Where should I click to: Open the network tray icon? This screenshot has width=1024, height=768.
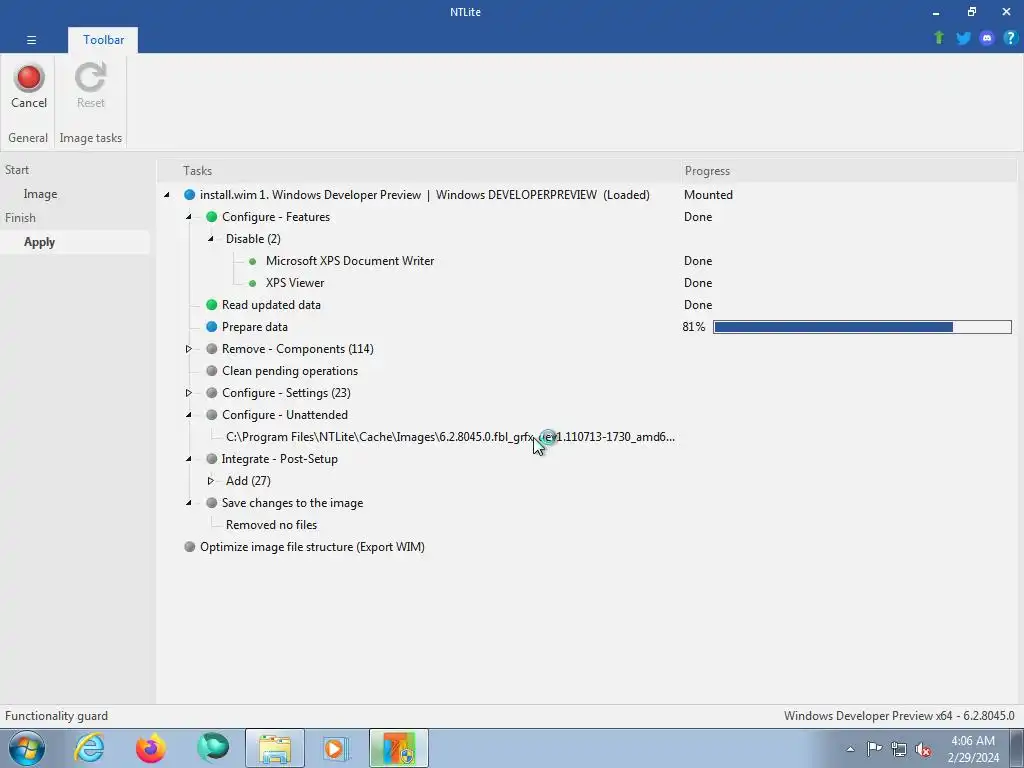899,749
